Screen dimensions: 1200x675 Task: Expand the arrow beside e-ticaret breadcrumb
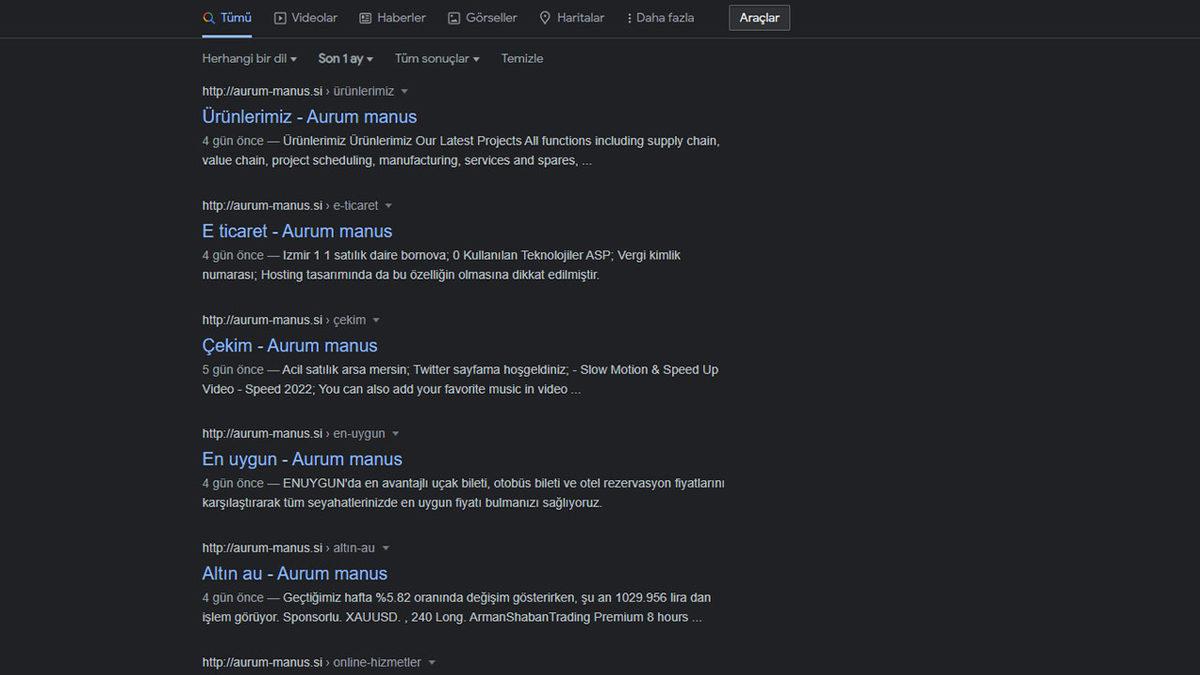pyautogui.click(x=388, y=205)
